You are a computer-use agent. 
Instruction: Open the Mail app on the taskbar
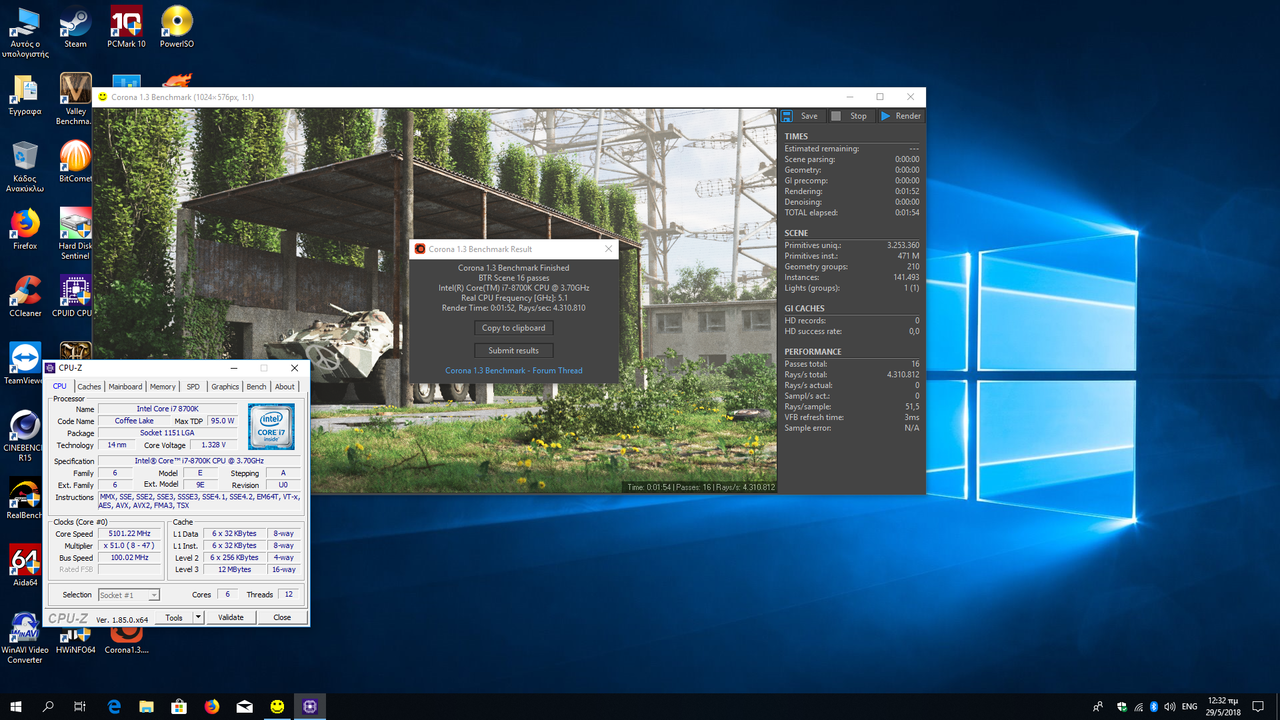(x=244, y=706)
